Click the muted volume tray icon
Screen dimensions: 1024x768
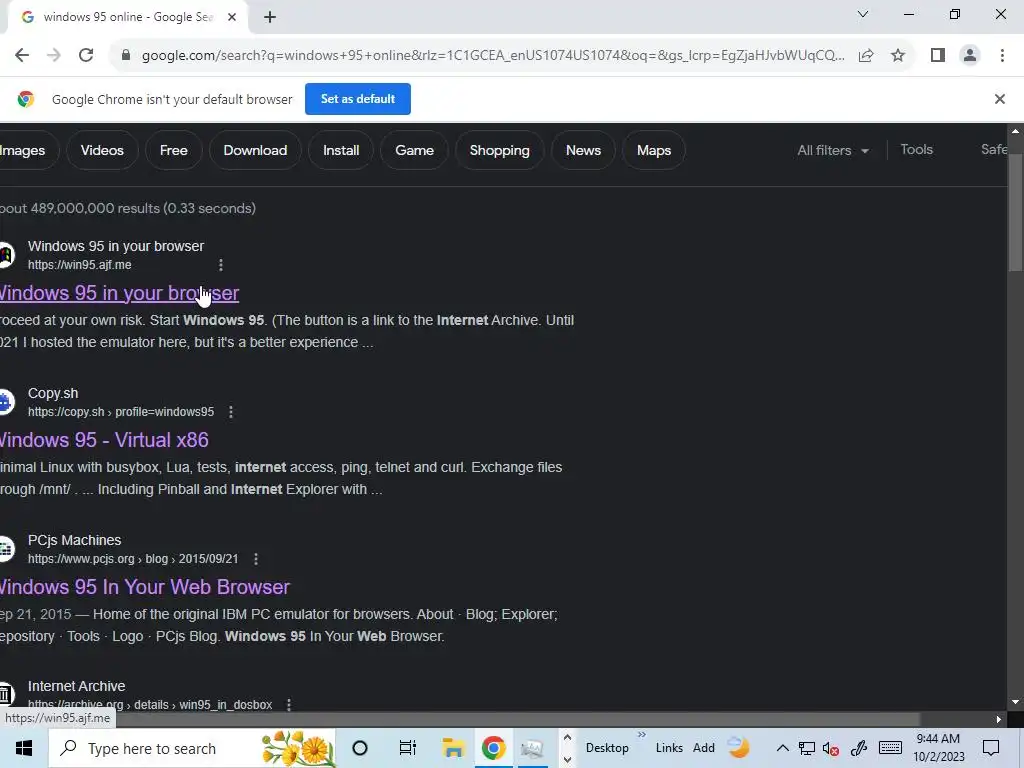coord(831,748)
